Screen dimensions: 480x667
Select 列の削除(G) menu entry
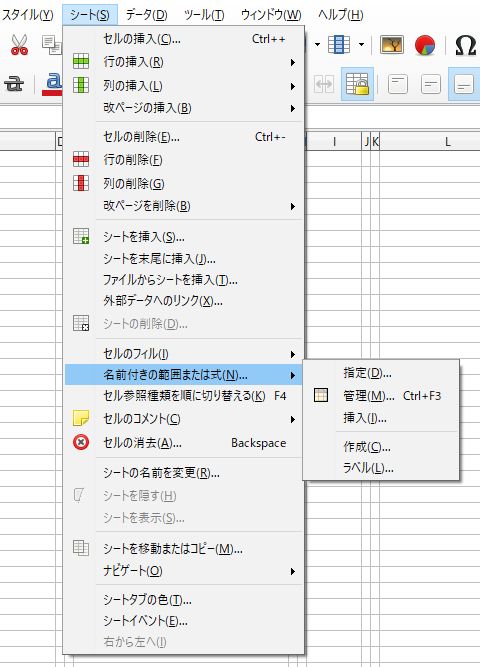[x=183, y=184]
